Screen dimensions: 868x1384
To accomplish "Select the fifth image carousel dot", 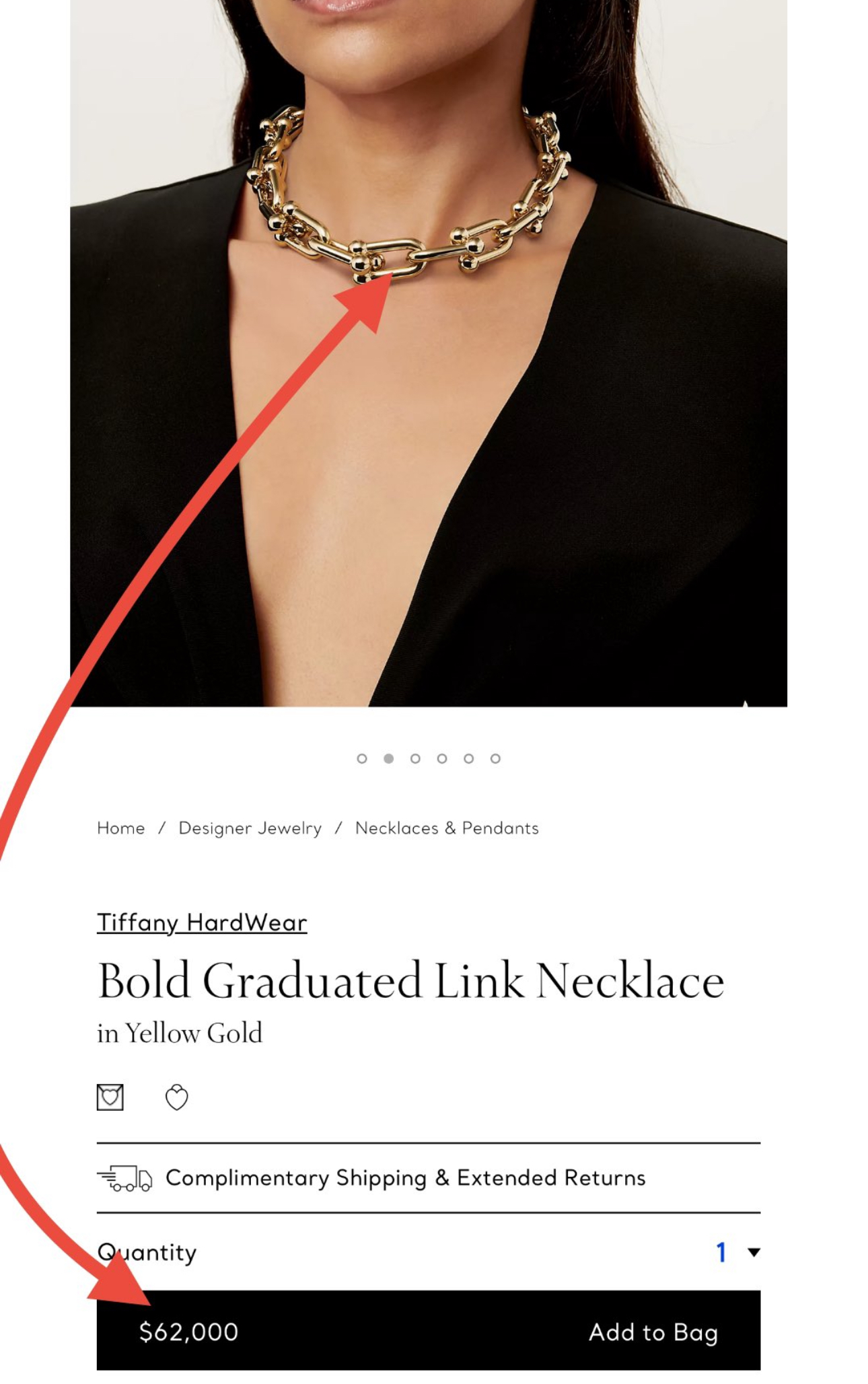I will pos(469,759).
